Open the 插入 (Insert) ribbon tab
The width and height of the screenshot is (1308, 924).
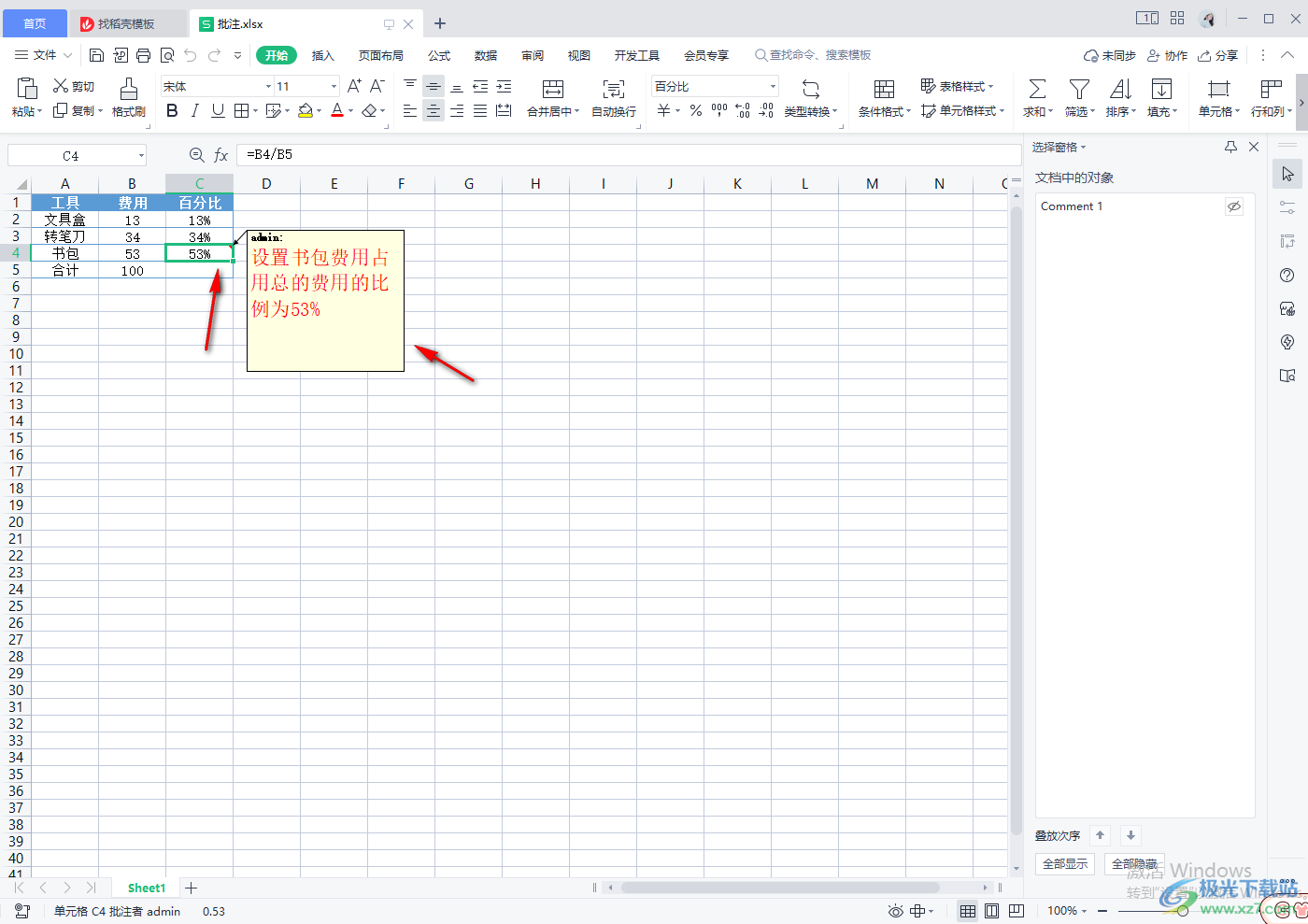point(322,55)
